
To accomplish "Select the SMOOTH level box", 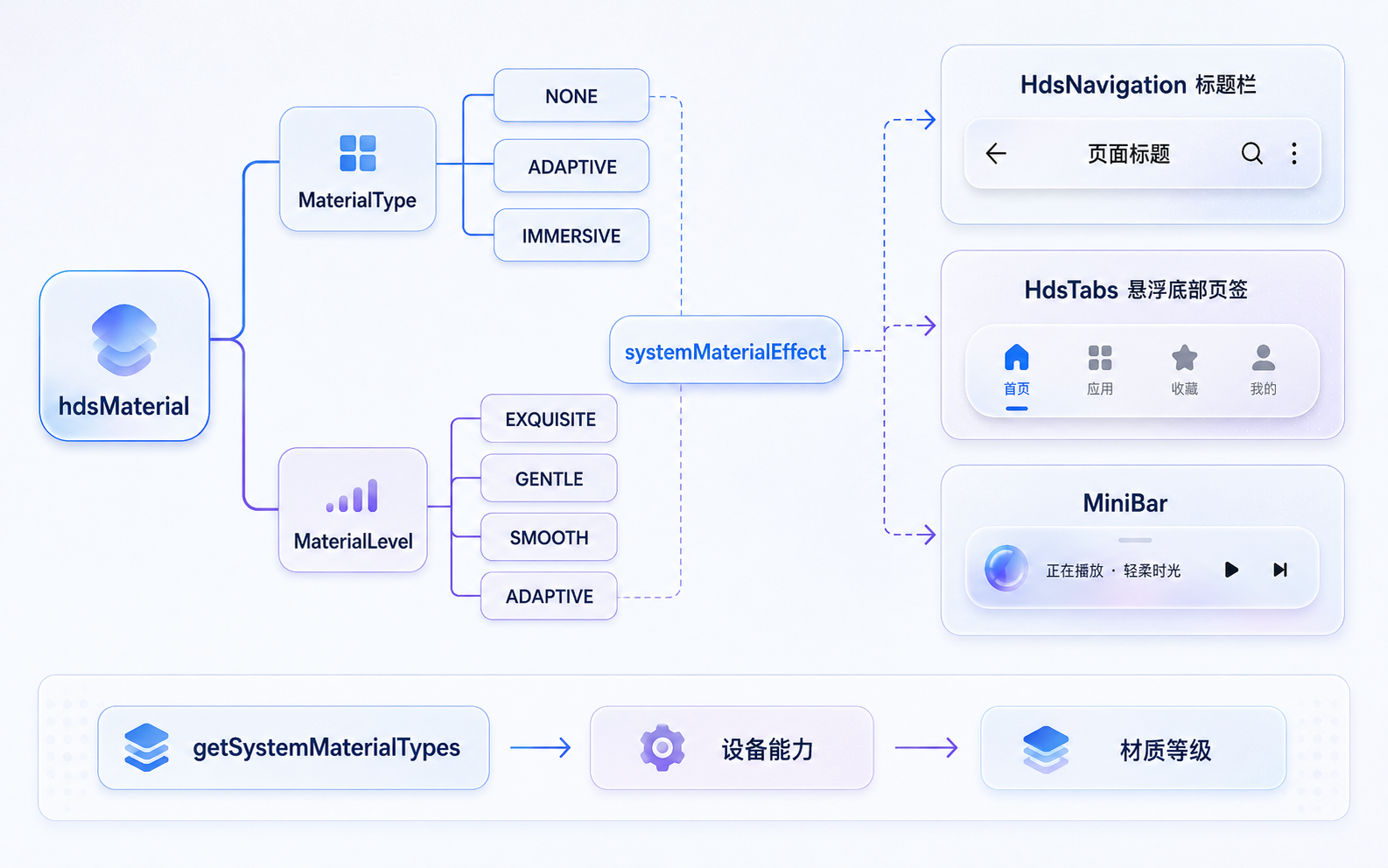I will coord(549,536).
